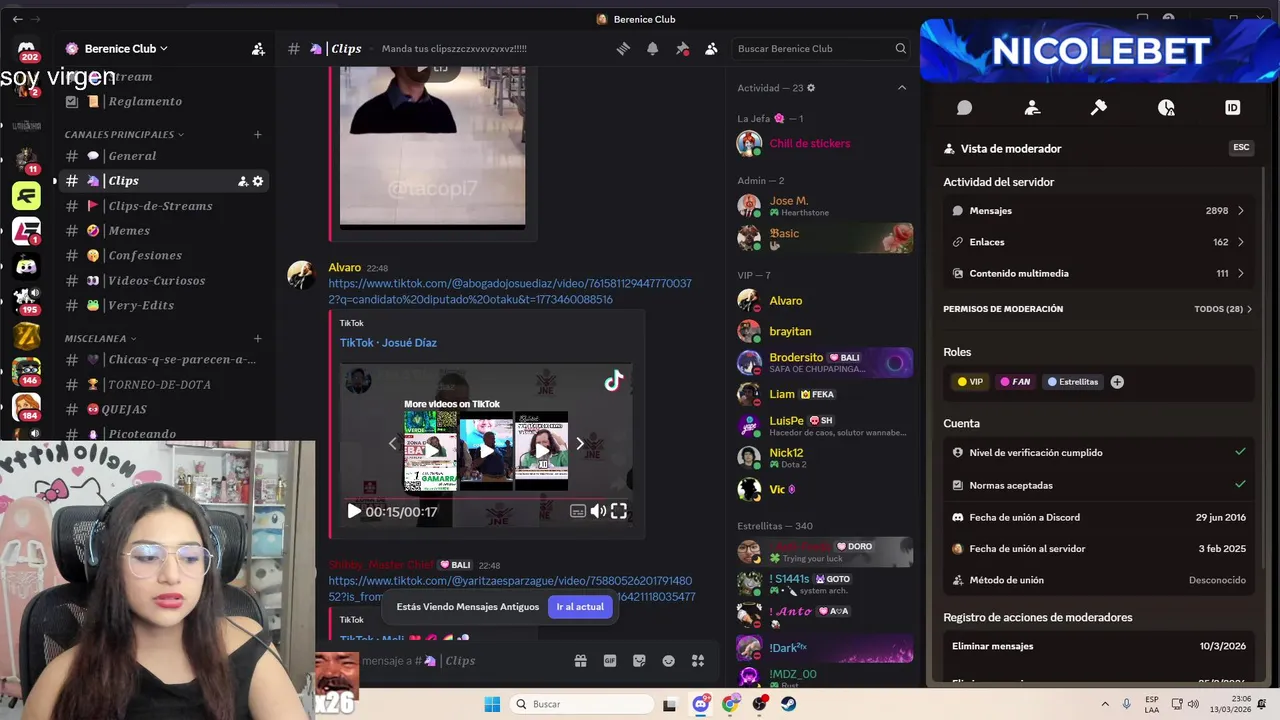
Task: Collapse CANALES PRINCIPALES category
Action: [124, 134]
